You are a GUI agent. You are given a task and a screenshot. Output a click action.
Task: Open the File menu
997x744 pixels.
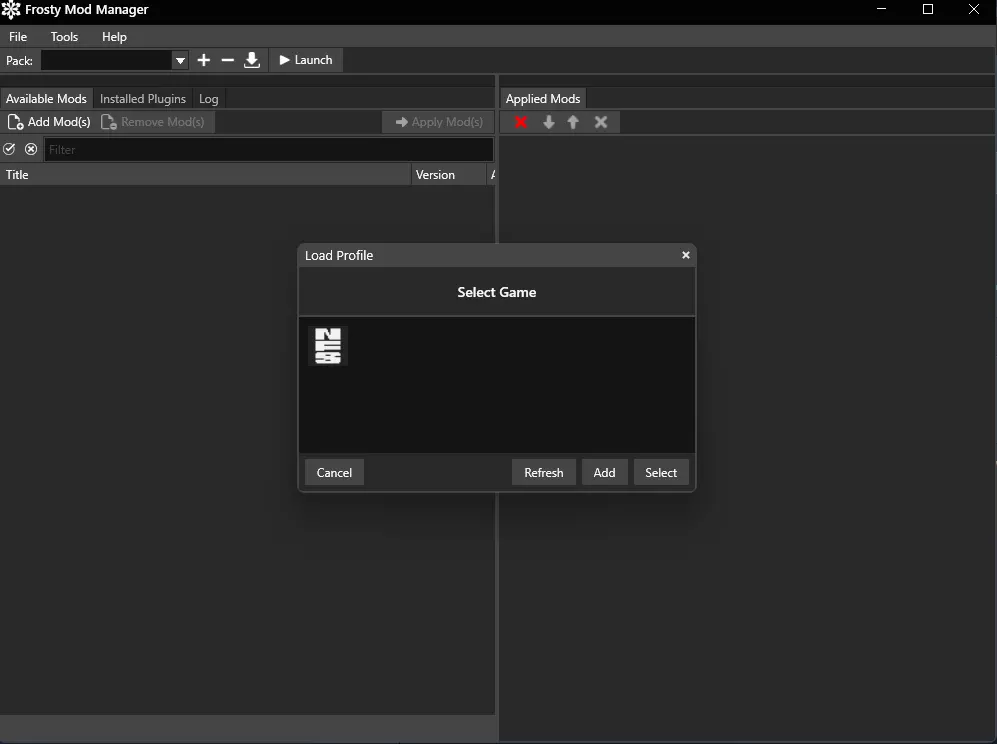(18, 37)
